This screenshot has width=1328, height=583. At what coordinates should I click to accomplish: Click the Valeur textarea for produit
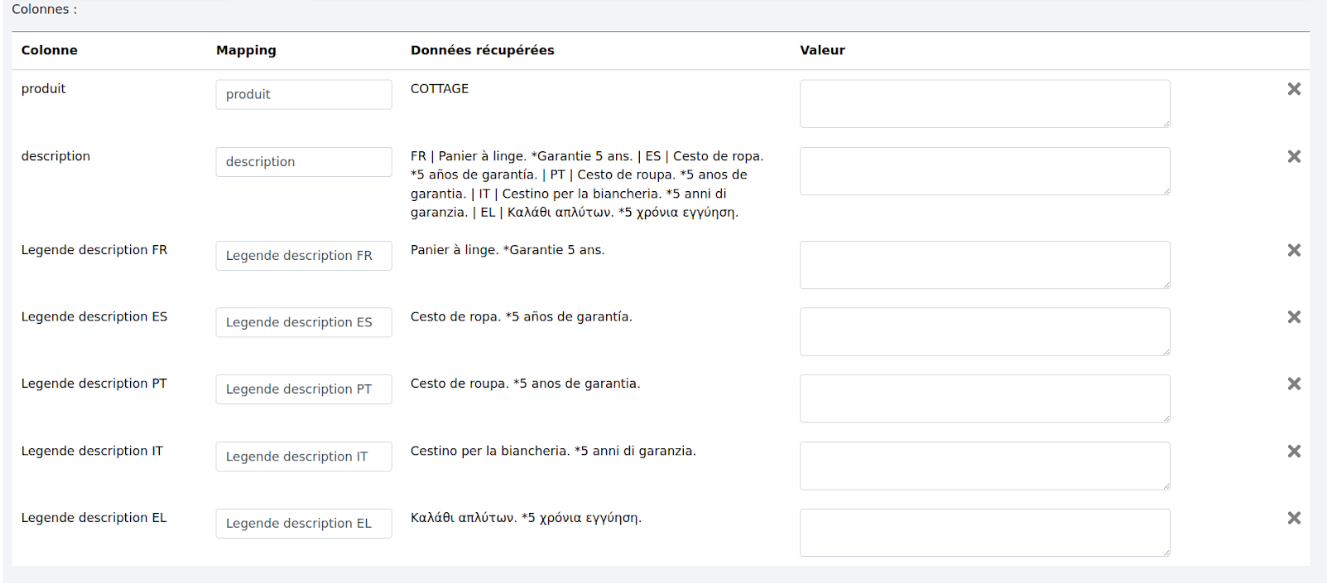[x=984, y=104]
